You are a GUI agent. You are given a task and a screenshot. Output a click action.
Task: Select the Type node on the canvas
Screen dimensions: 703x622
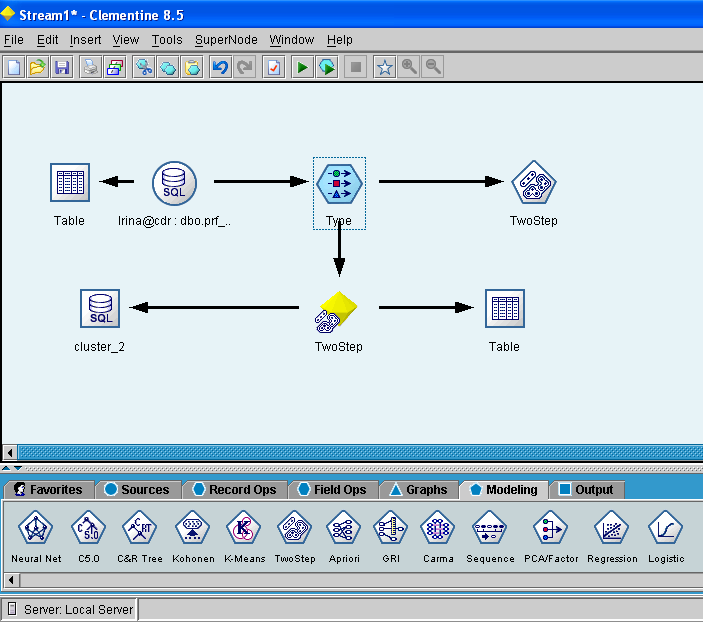click(x=339, y=184)
